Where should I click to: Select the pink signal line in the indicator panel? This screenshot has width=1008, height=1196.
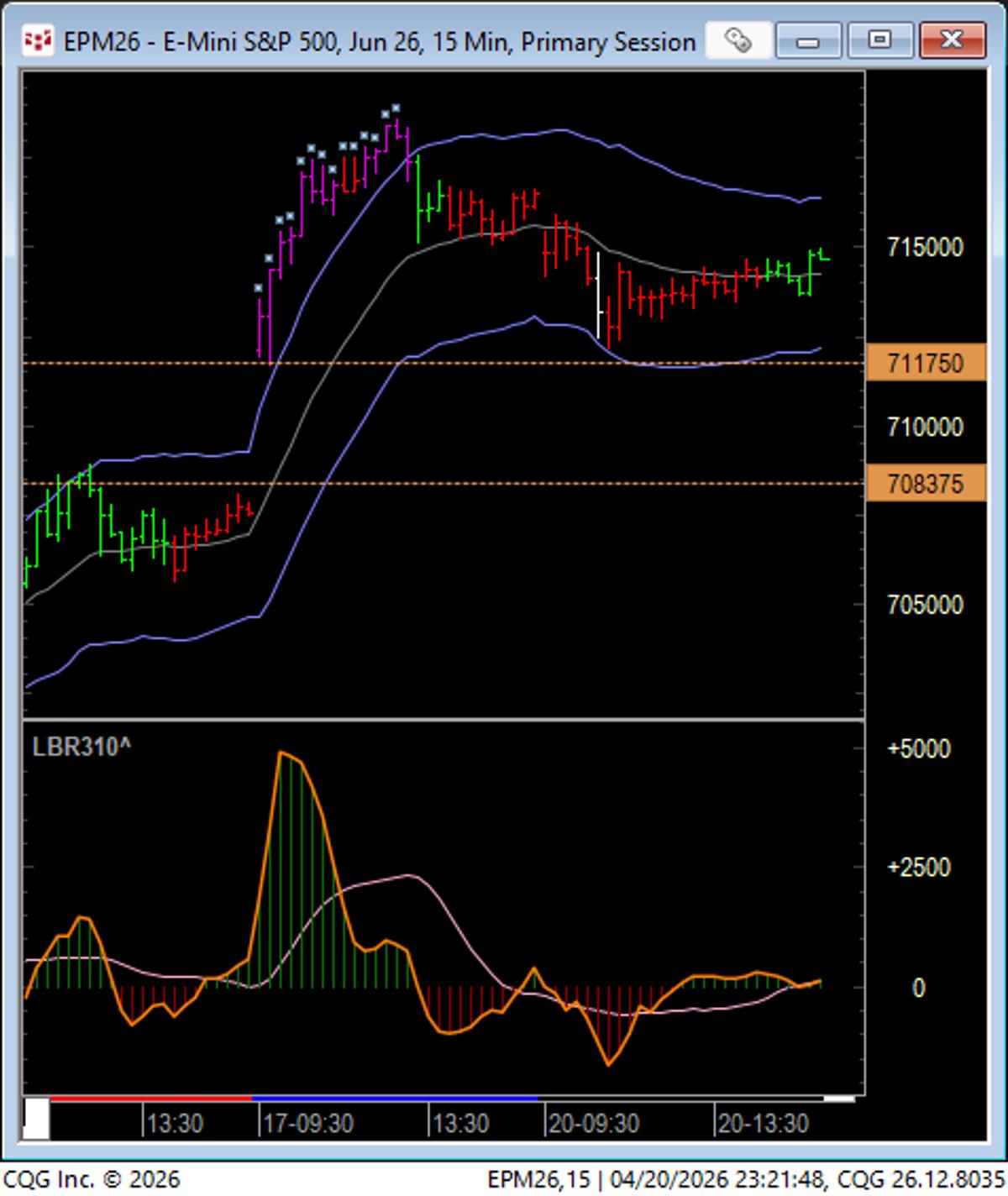click(x=412, y=878)
